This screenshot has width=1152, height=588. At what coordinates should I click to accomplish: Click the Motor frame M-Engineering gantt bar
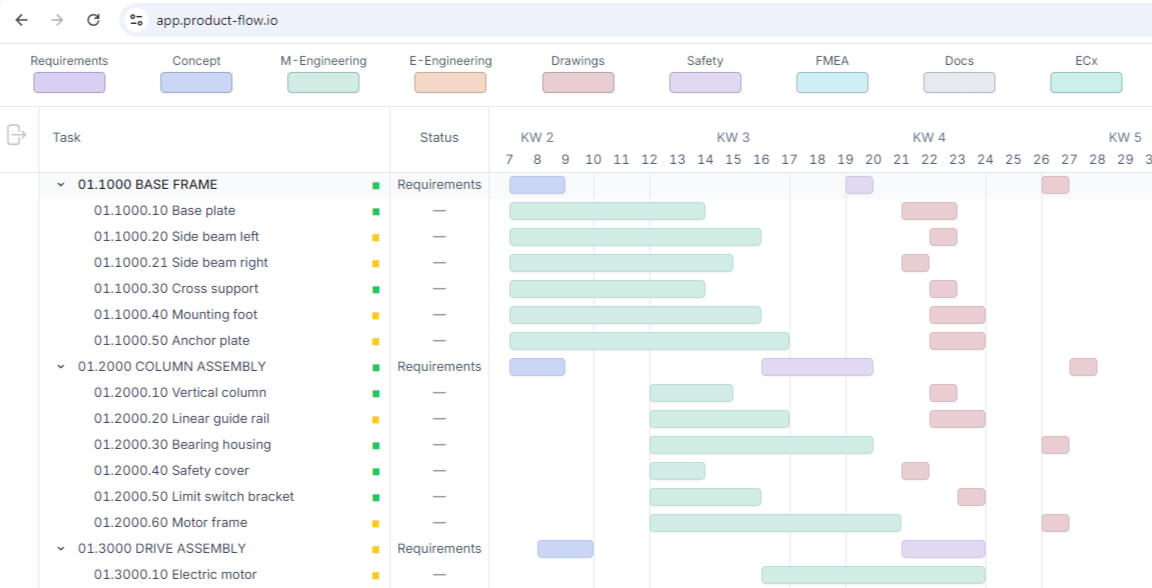pos(775,523)
